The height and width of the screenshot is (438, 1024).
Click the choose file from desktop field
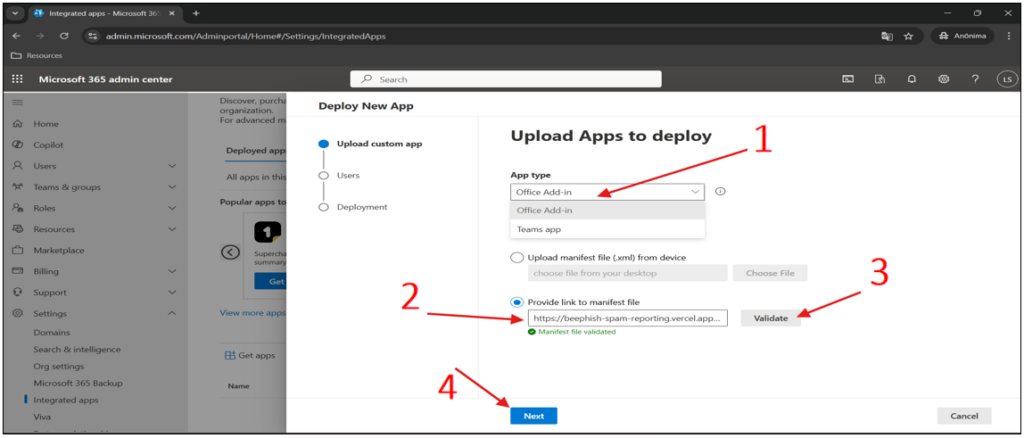click(x=628, y=273)
